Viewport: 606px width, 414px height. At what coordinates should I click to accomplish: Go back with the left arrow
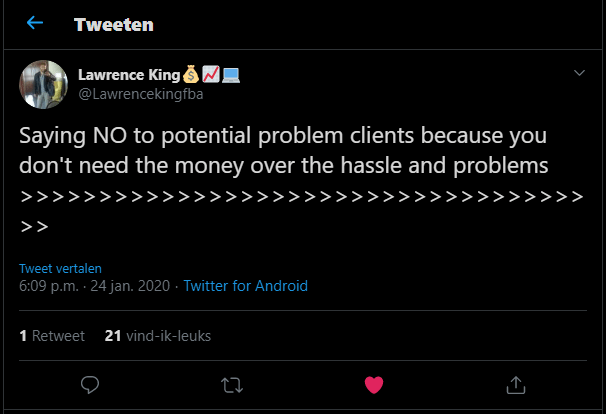[x=35, y=23]
